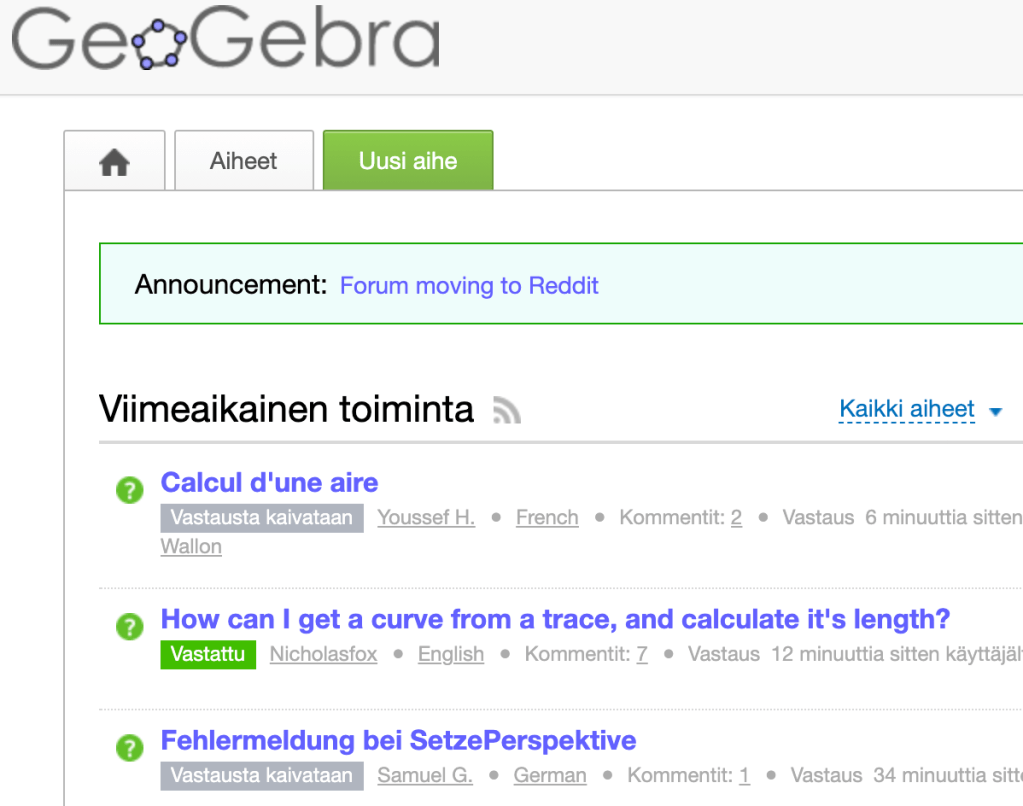Open Forum moving to Reddit announcement

tap(469, 286)
